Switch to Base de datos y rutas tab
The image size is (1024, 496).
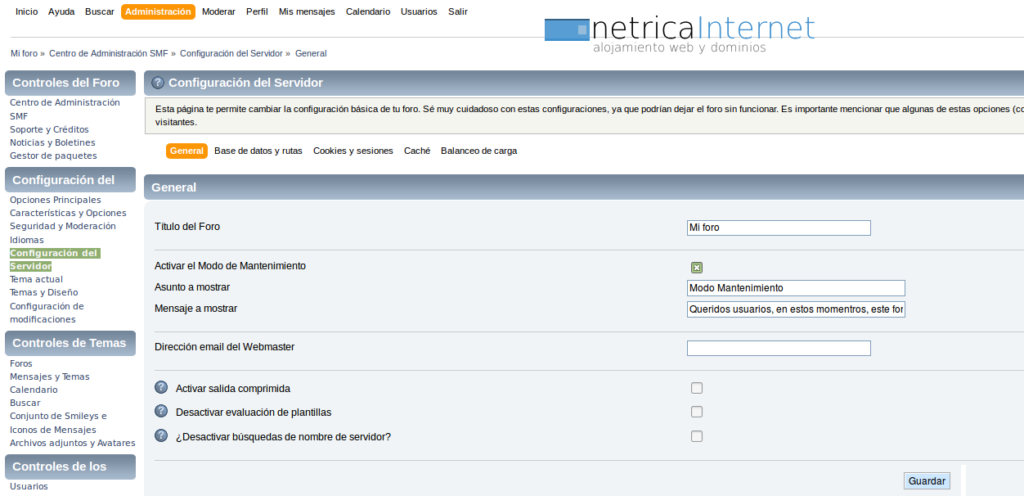[258, 151]
